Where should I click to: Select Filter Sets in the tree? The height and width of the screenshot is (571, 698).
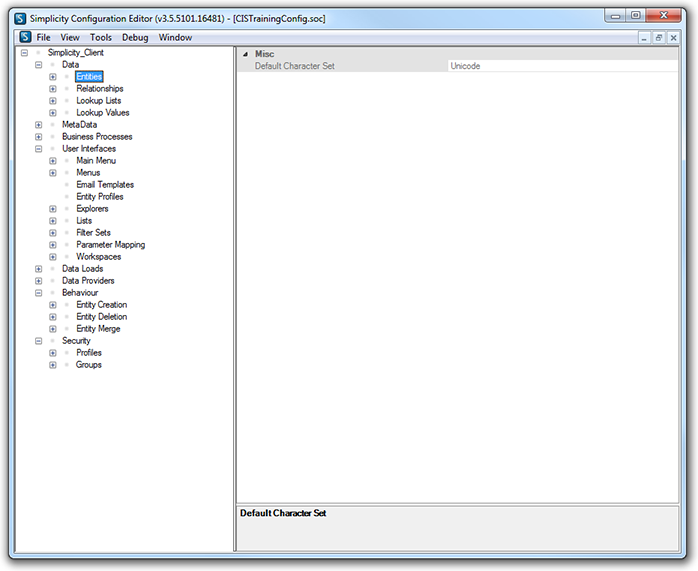(93, 233)
